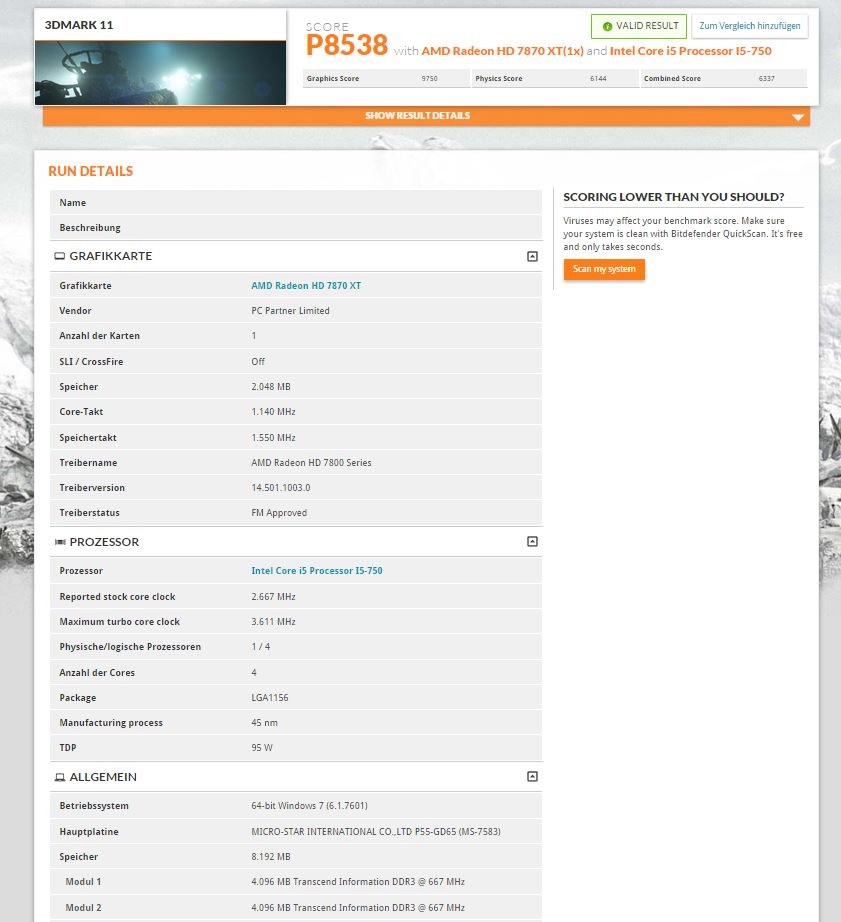Select SLI / CrossFire value Off
Screen dimensions: 841x922
(258, 362)
